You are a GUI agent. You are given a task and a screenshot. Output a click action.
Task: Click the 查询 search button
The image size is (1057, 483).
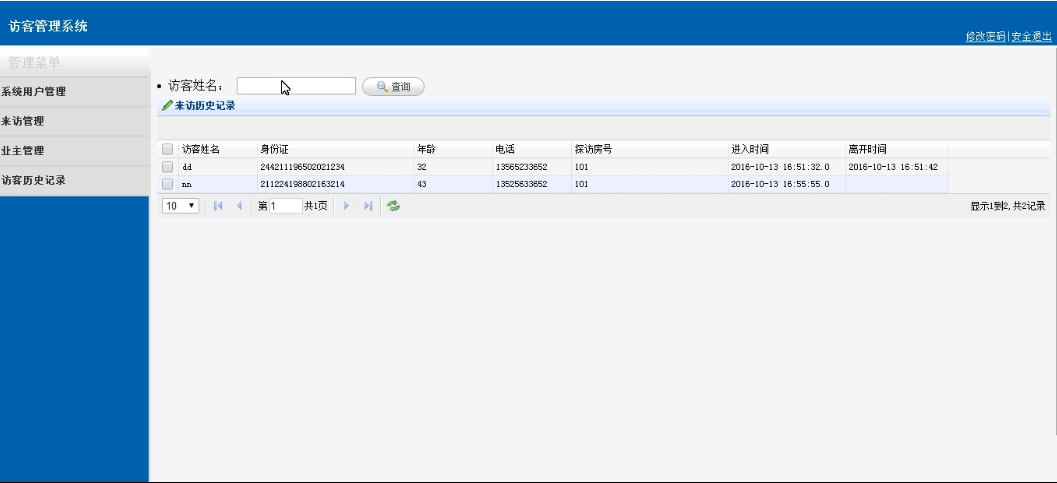tap(393, 86)
